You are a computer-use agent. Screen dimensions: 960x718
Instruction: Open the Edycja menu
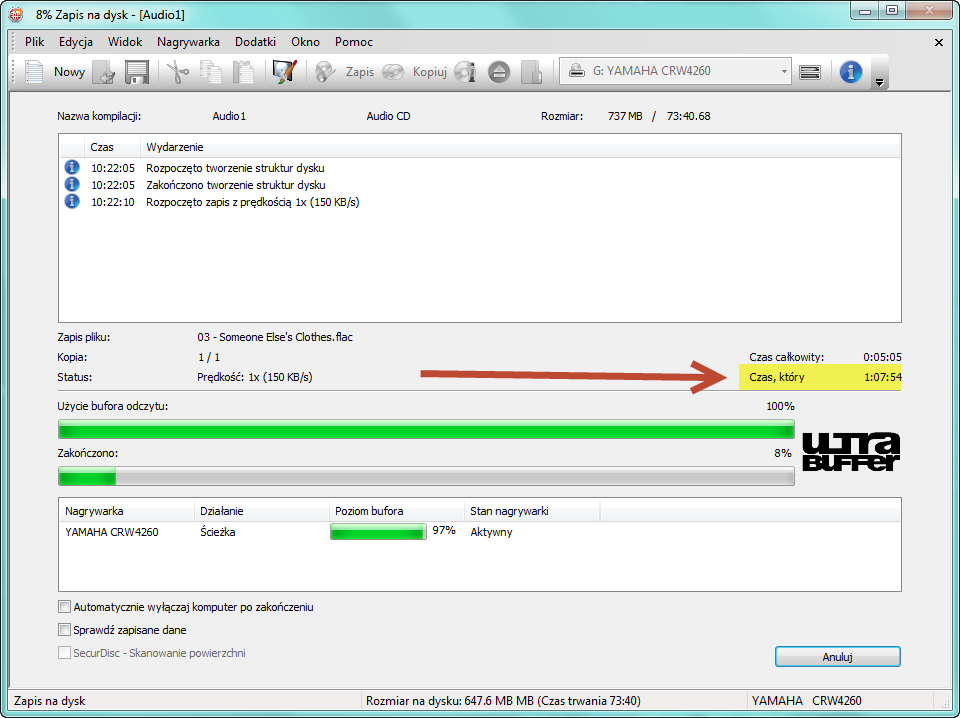pyautogui.click(x=76, y=42)
